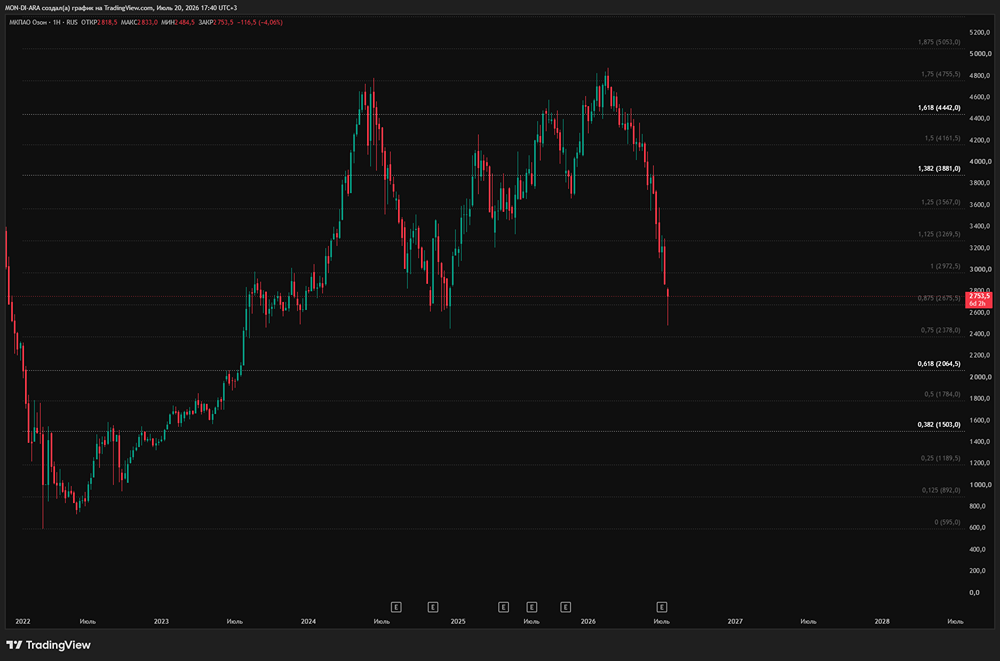This screenshot has width=1000, height=661.
Task: Click the МКПАО Озон symbol title
Action: click(30, 22)
